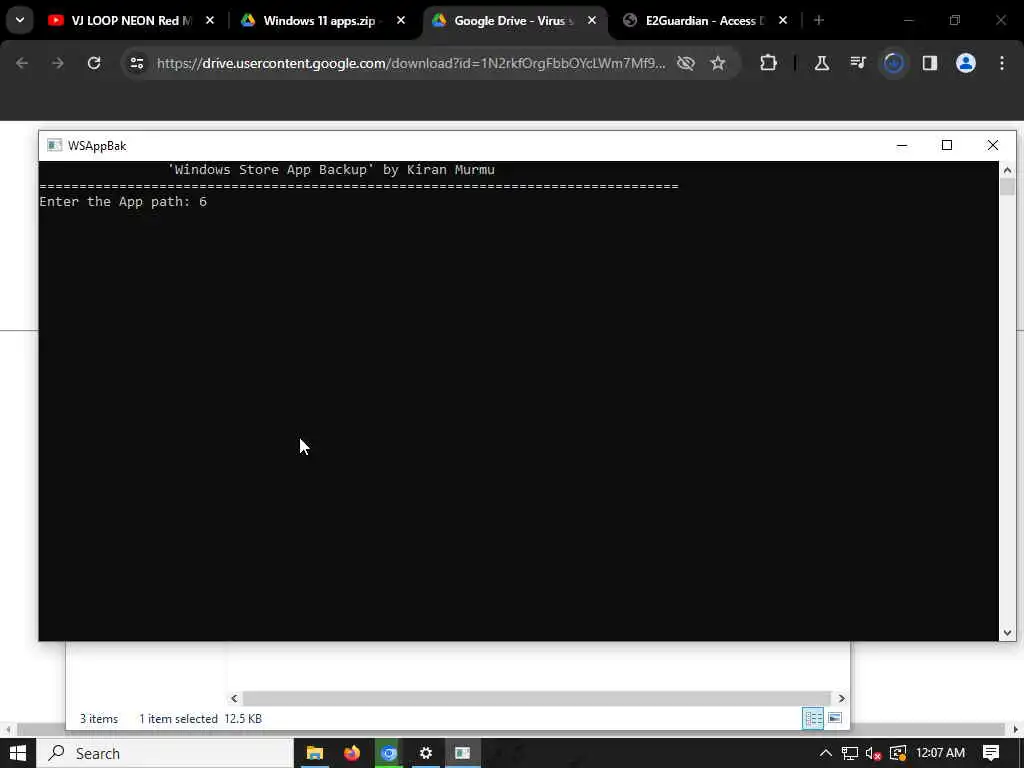The width and height of the screenshot is (1024, 768).
Task: Click the drive.usercontent.google.com URL field
Action: [x=411, y=63]
